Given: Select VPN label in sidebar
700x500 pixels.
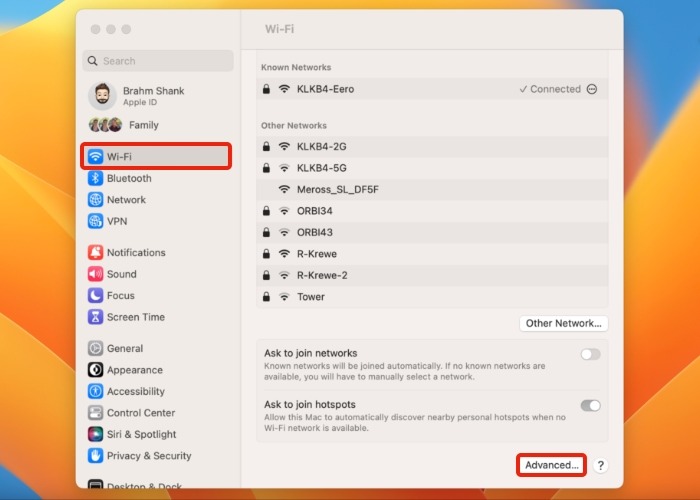Looking at the screenshot, I should [x=117, y=221].
